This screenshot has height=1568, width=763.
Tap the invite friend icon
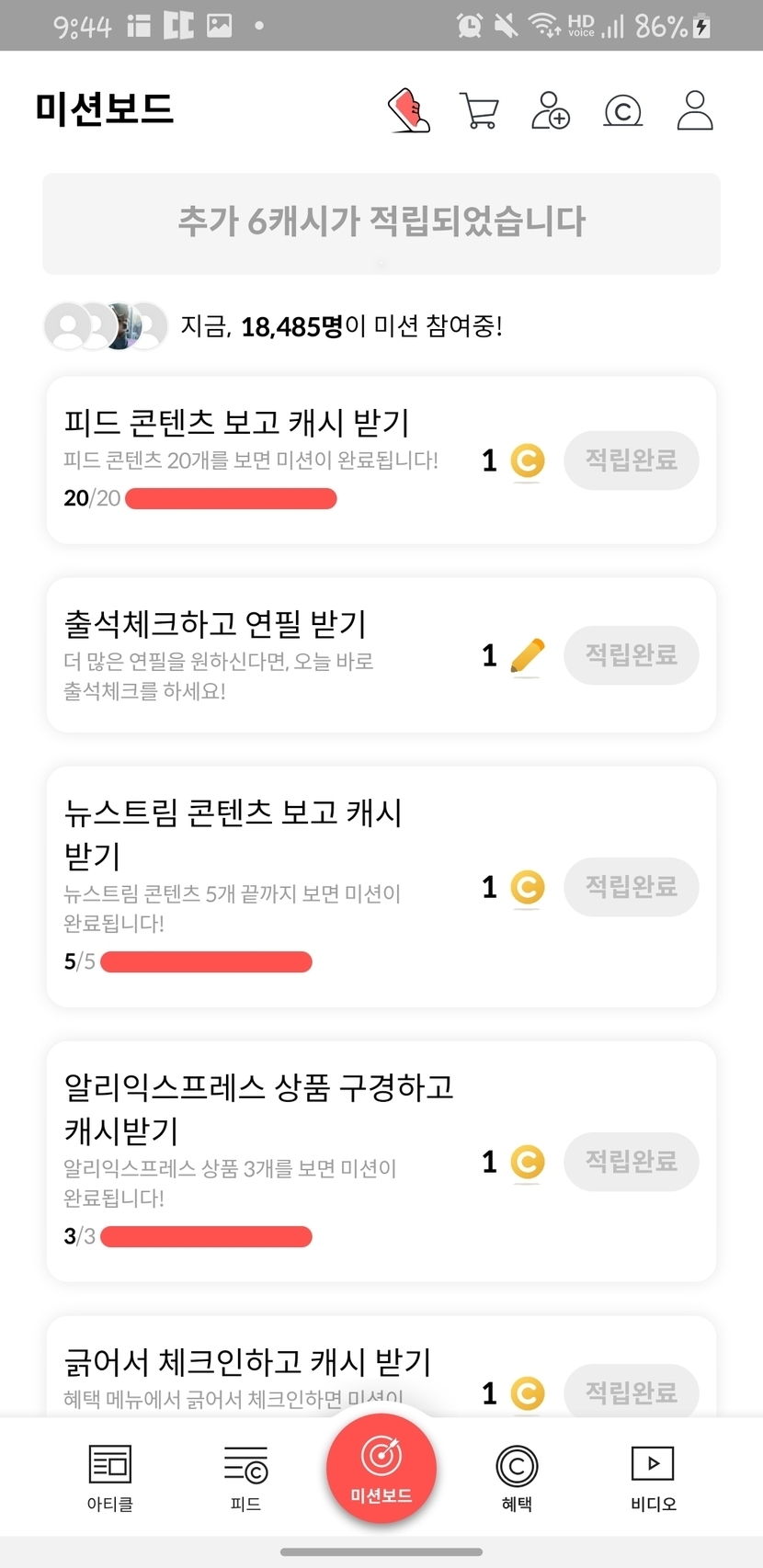tap(551, 111)
